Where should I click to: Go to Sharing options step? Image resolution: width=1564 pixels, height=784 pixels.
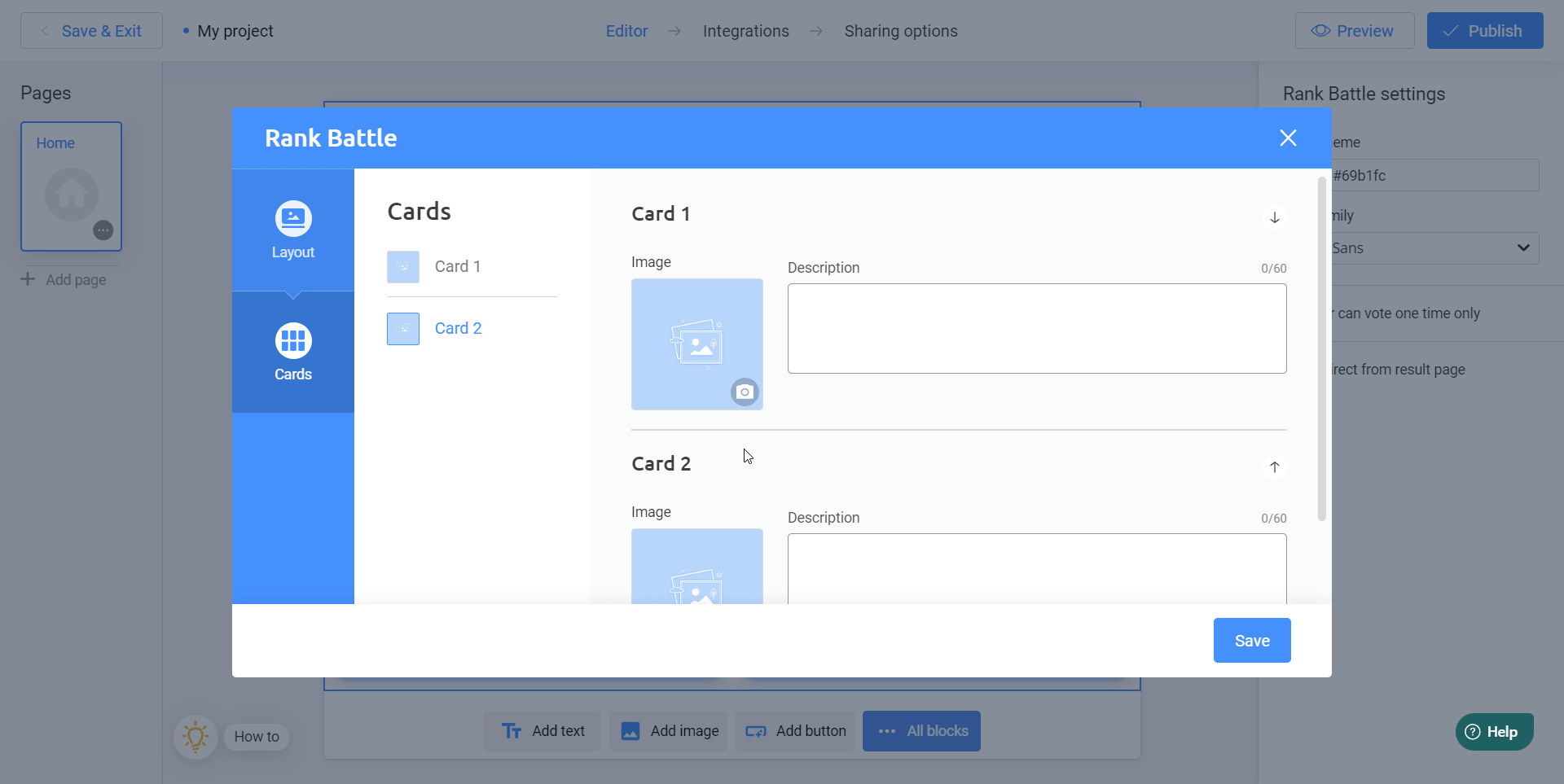point(901,31)
